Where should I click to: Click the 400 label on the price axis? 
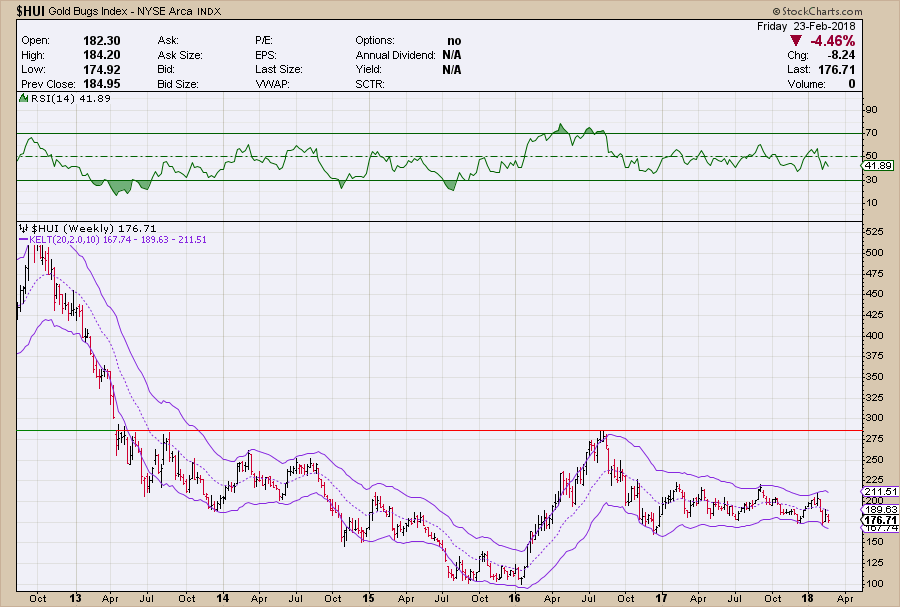874,335
